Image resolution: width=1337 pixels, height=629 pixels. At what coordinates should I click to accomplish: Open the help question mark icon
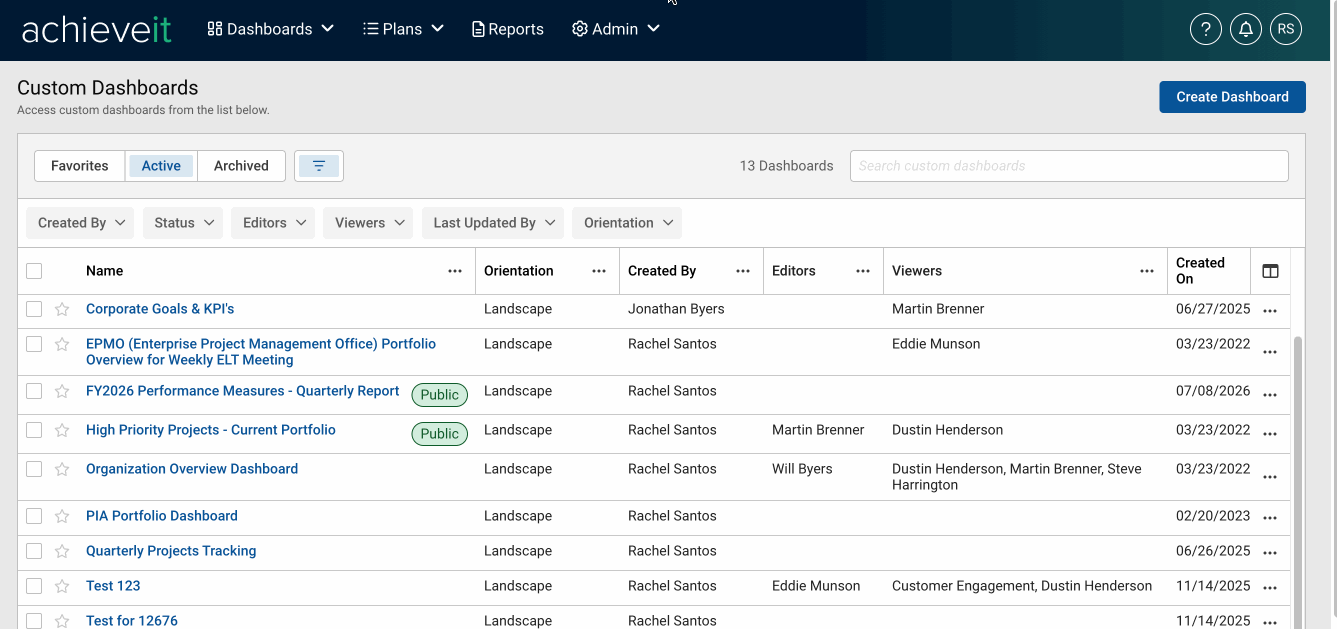[x=1206, y=29]
